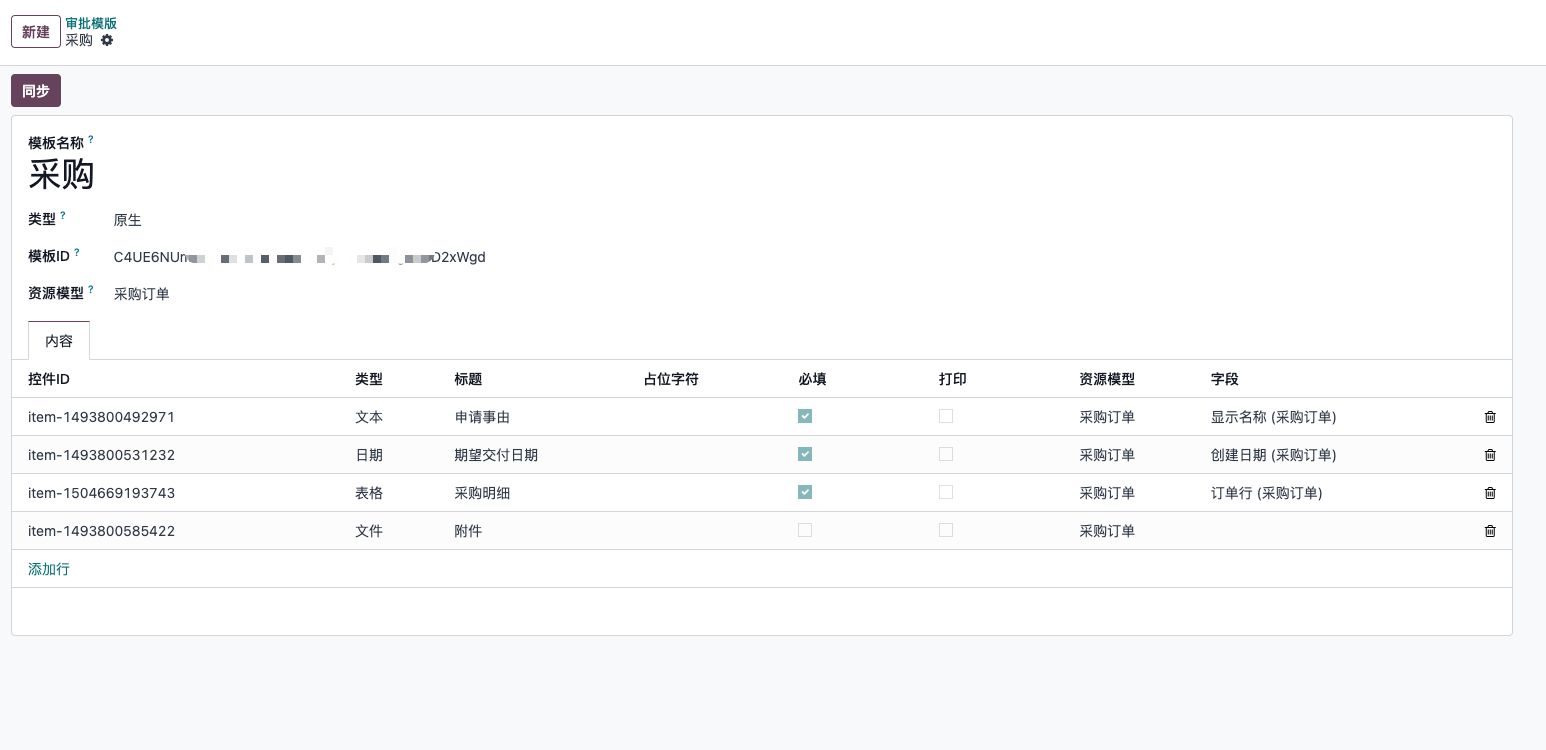Open the gear settings menu beside 采购

pos(107,40)
